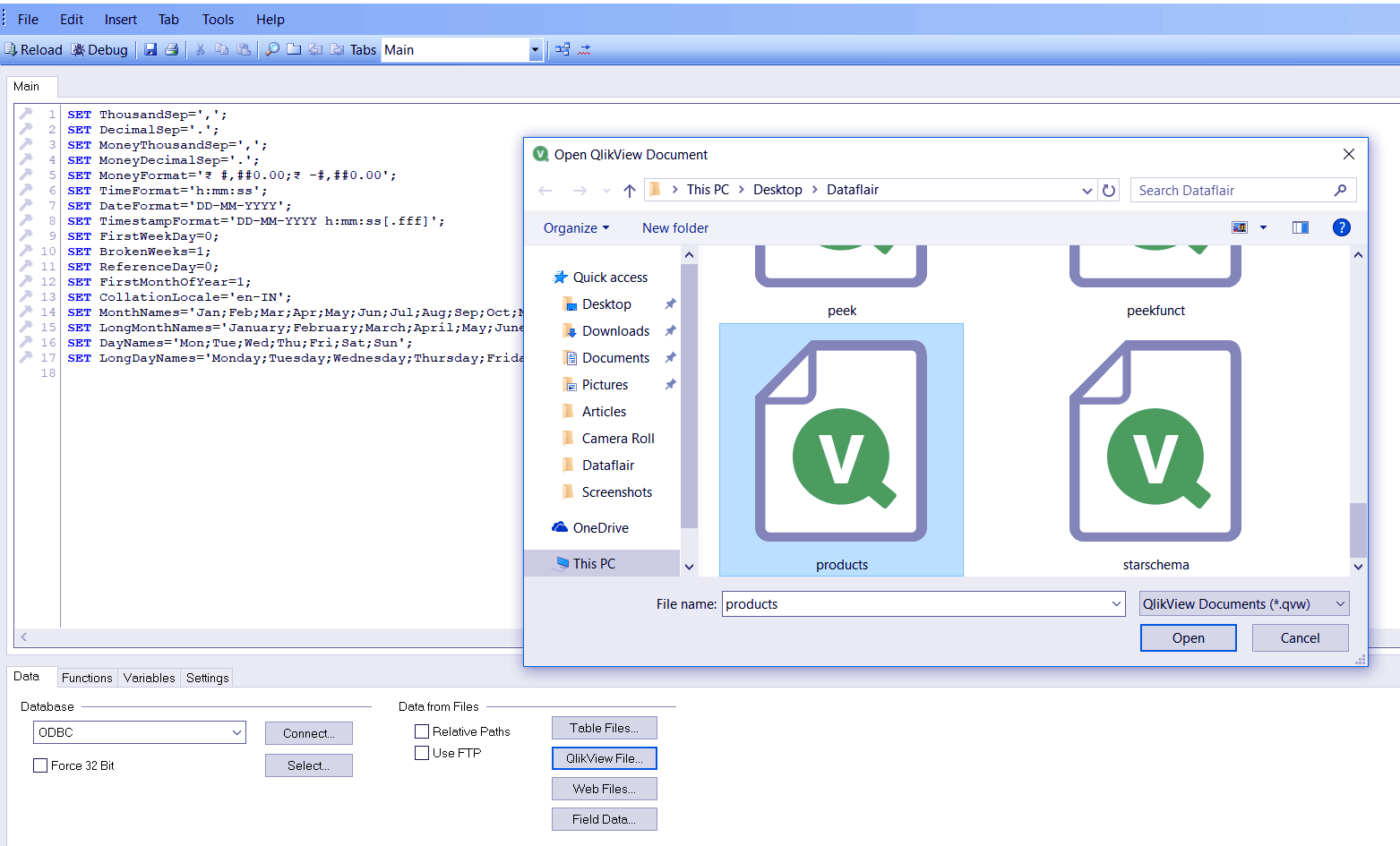Click the Save icon in the toolbar
Screen dimensions: 1400x846
coord(150,49)
